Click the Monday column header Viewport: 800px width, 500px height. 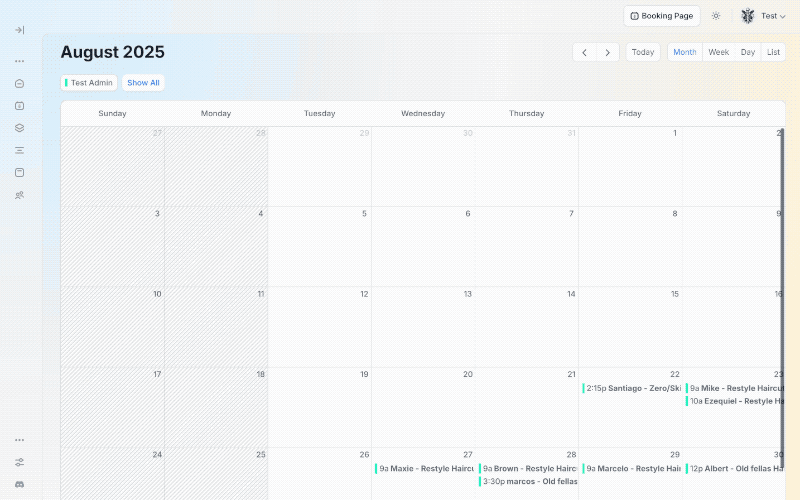[216, 113]
